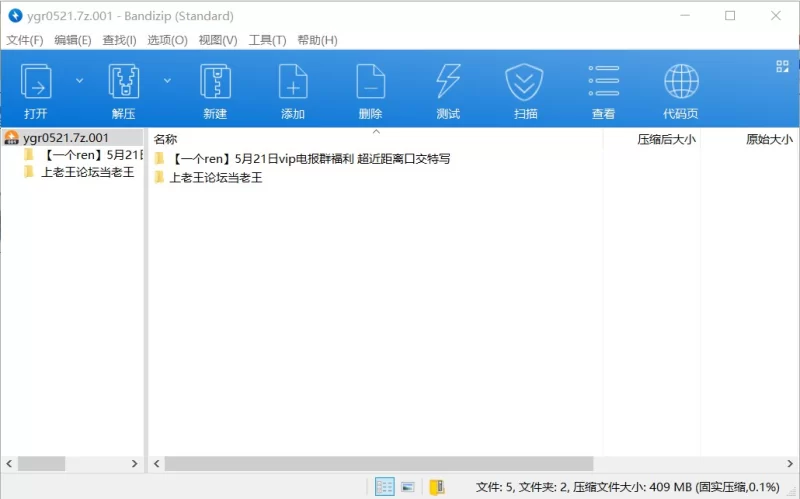Image resolution: width=800 pixels, height=499 pixels.
Task: Click the Code page (代码页) globe icon
Action: point(681,82)
